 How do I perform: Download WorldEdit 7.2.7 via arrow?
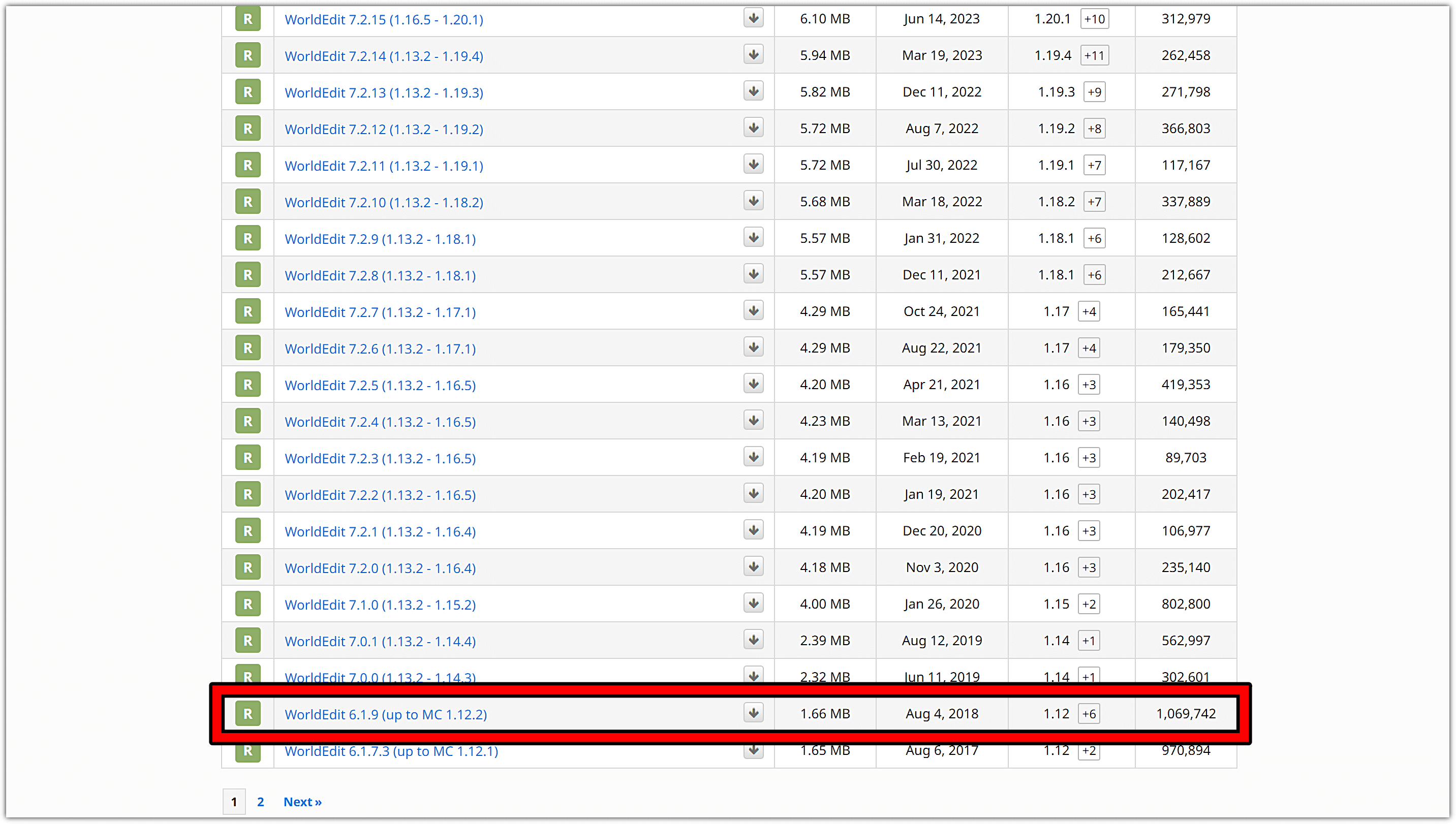(x=754, y=311)
